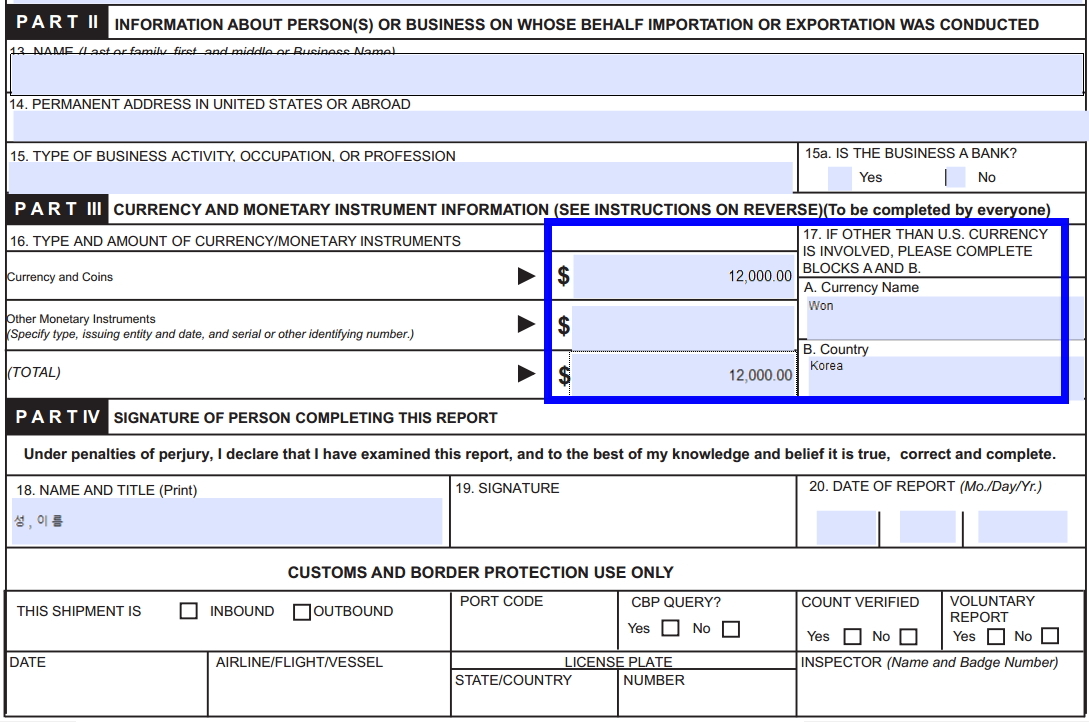Click the day box of Date of Report
Viewport: 1089px width, 722px height.
pos(927,527)
